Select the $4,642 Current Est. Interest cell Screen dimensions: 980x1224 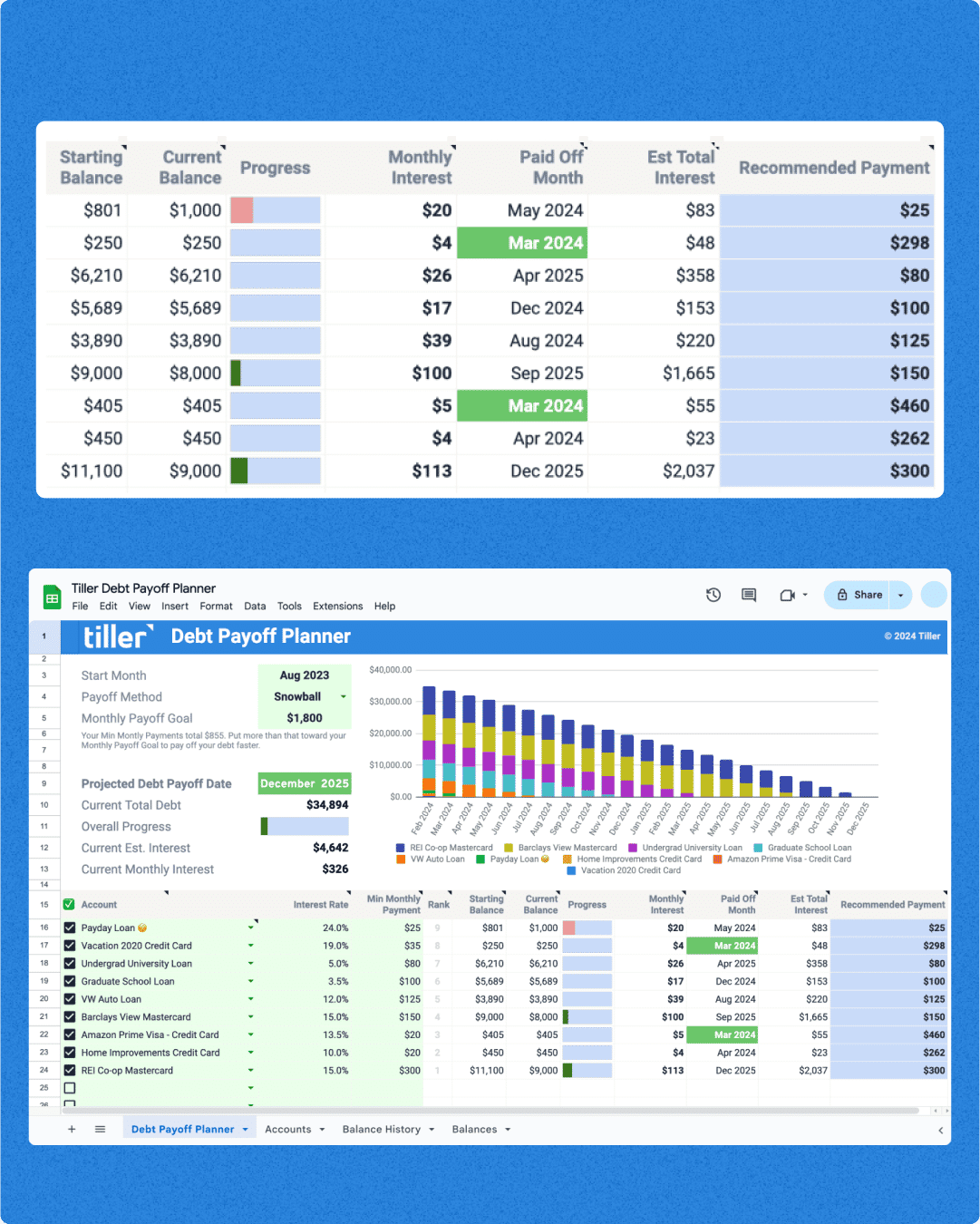tap(305, 848)
